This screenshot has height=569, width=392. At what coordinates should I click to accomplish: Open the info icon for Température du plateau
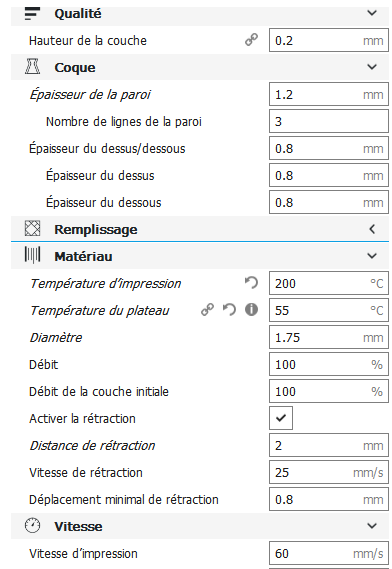[251, 310]
